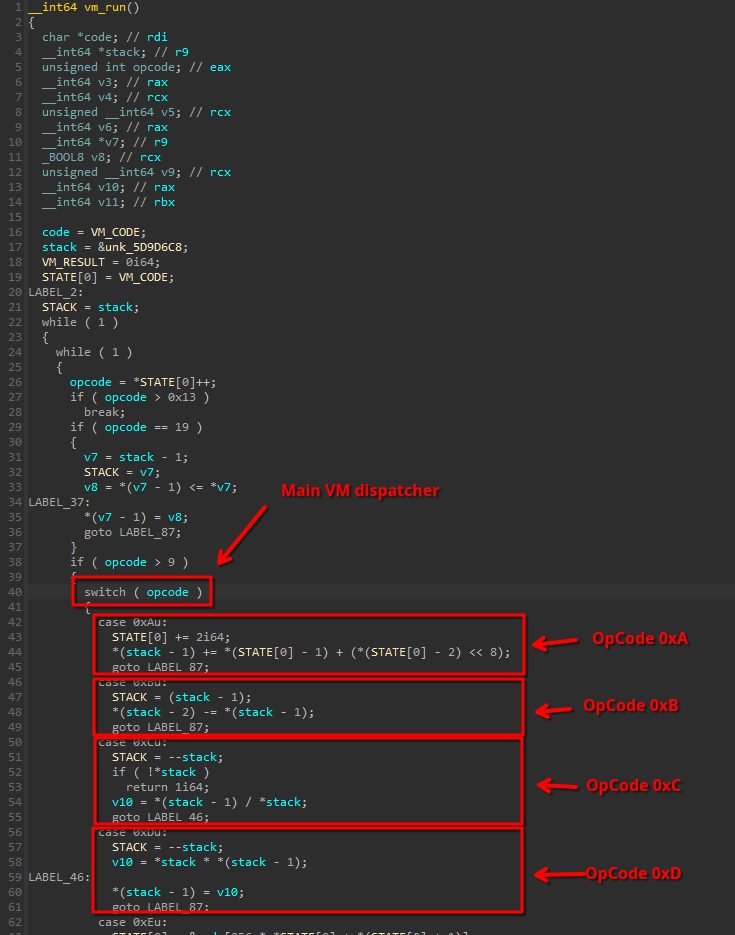735x935 pixels.
Task: Click the "case 0xEu:" label
Action: [133, 922]
